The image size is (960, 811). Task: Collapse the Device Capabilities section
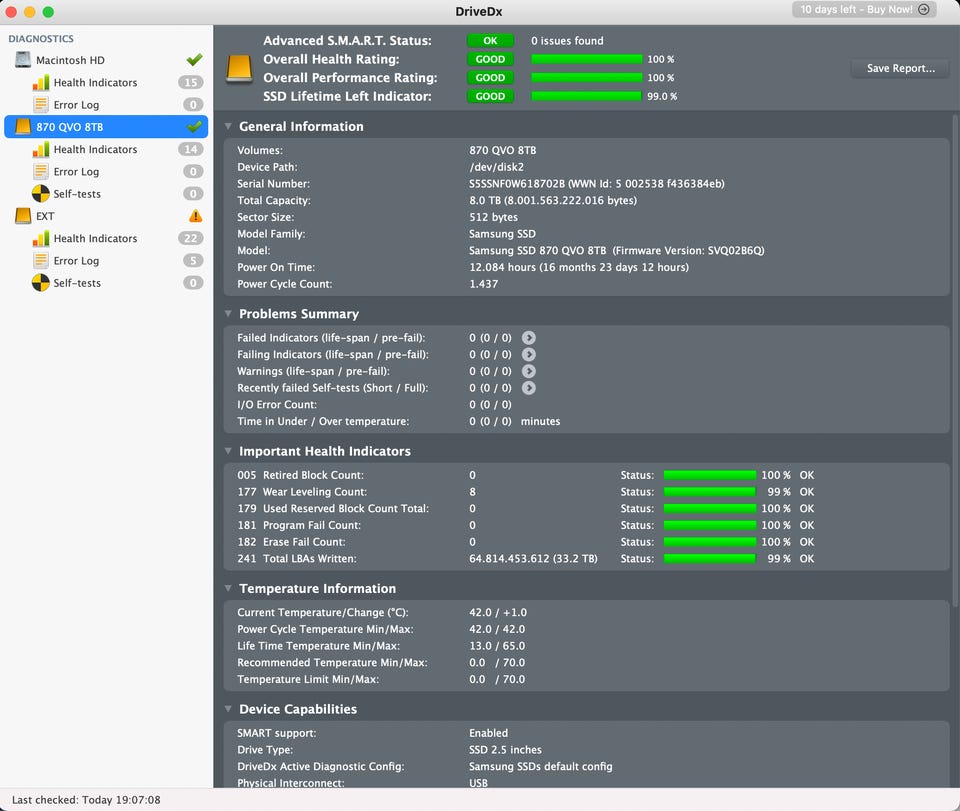click(x=228, y=709)
